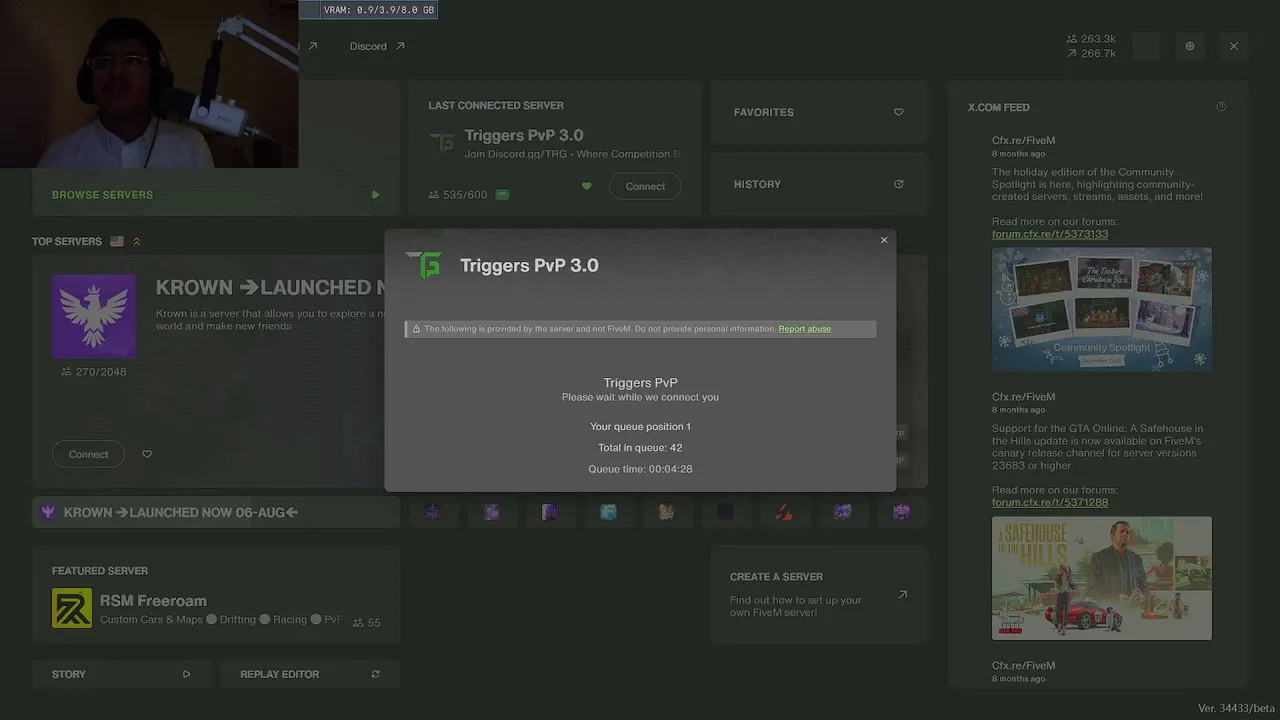Viewport: 1280px width, 720px height.
Task: Open the History tab
Action: pos(818,184)
